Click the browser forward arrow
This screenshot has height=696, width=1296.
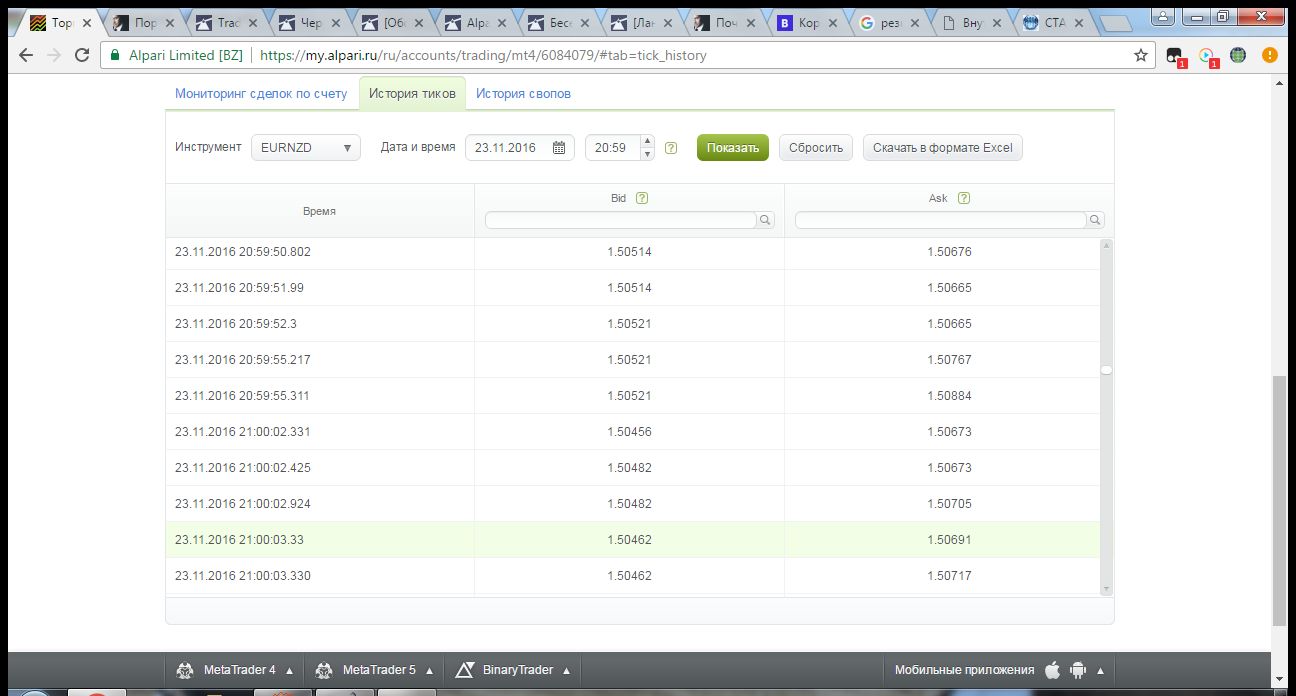pos(53,56)
